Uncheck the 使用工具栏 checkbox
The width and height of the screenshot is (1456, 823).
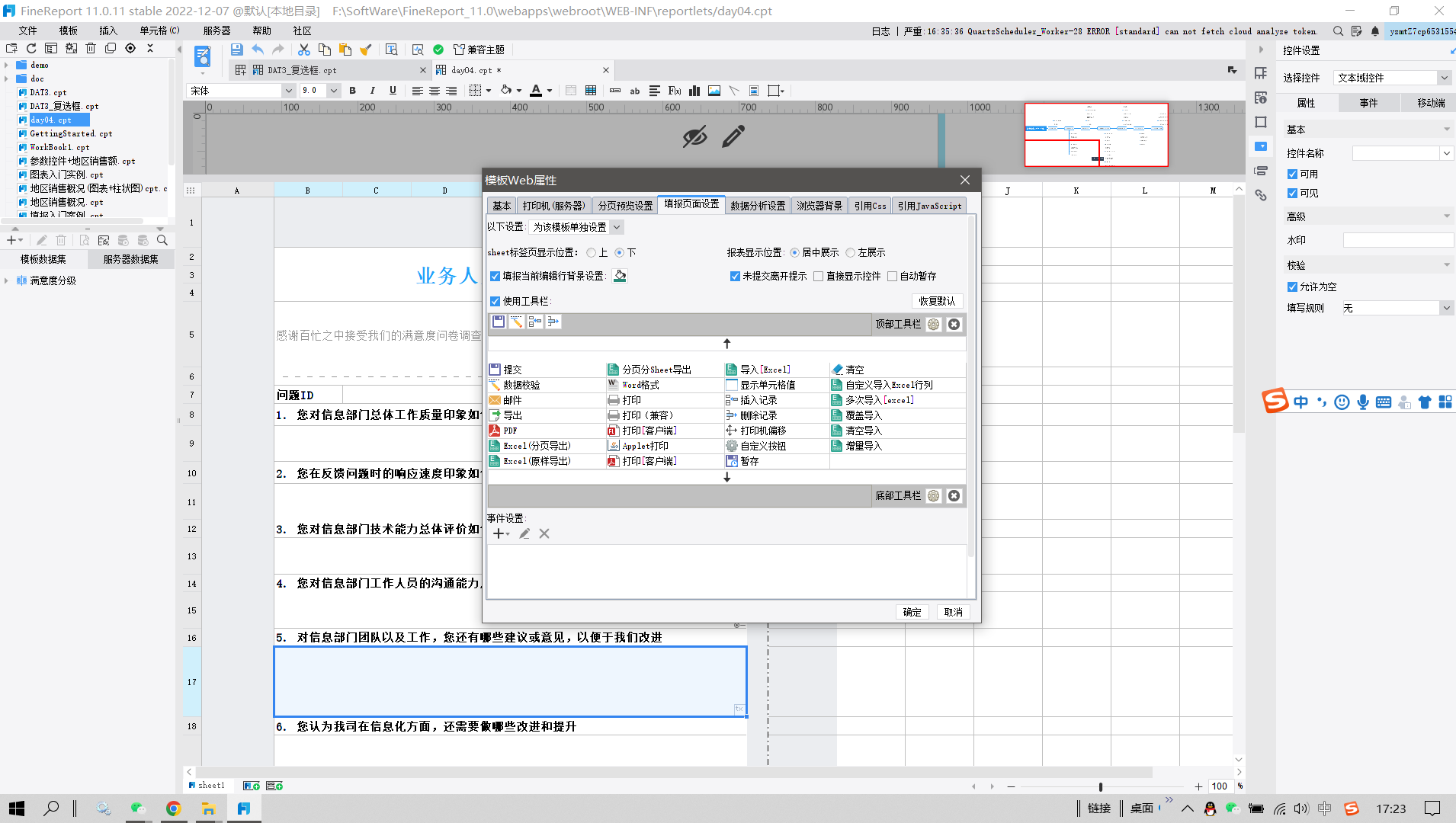[x=495, y=301]
